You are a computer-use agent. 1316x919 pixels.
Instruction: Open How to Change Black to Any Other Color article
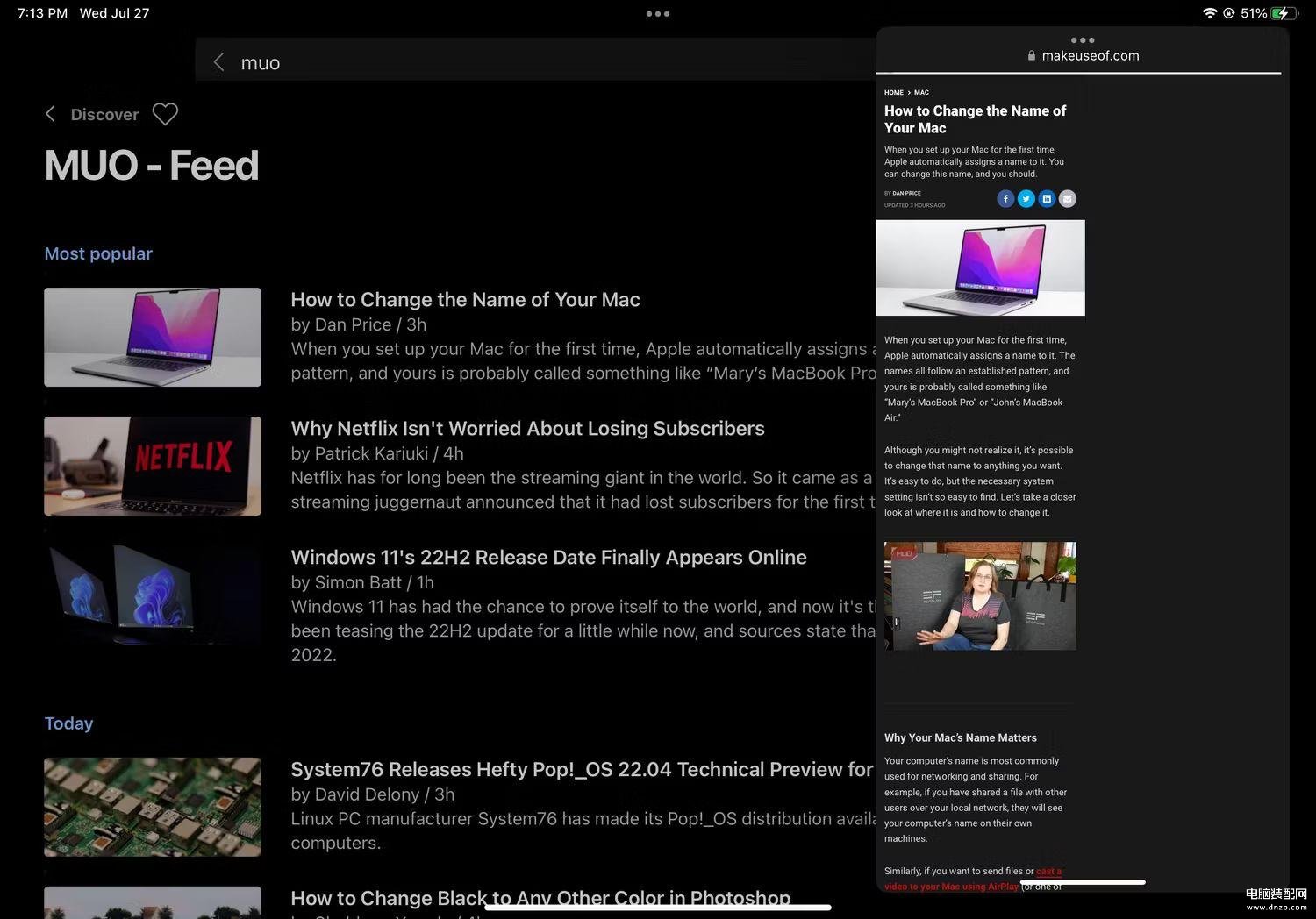[x=540, y=898]
